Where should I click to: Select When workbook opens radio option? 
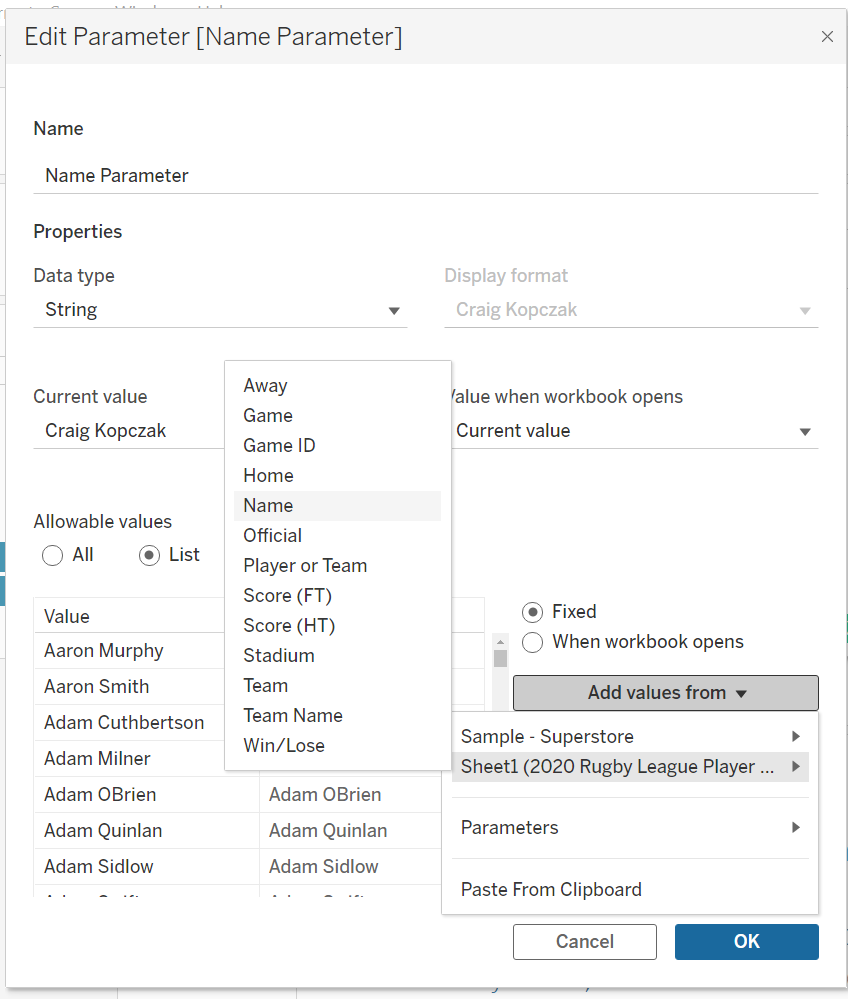coord(533,642)
